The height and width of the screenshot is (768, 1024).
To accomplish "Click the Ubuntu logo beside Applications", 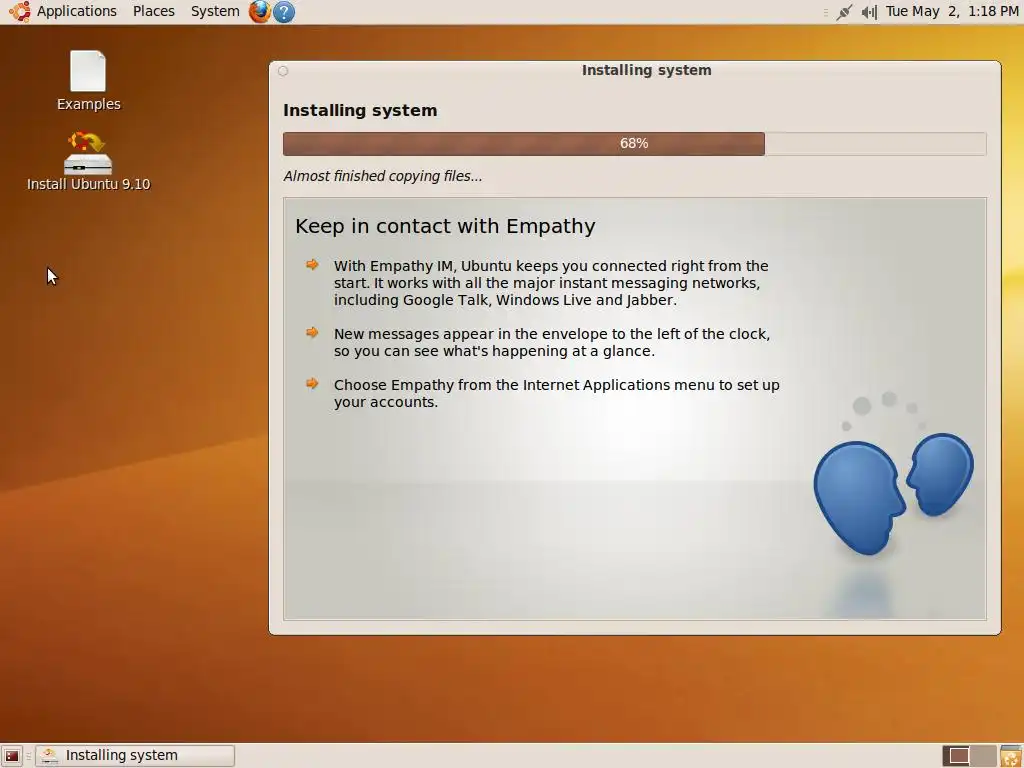I will (x=20, y=11).
